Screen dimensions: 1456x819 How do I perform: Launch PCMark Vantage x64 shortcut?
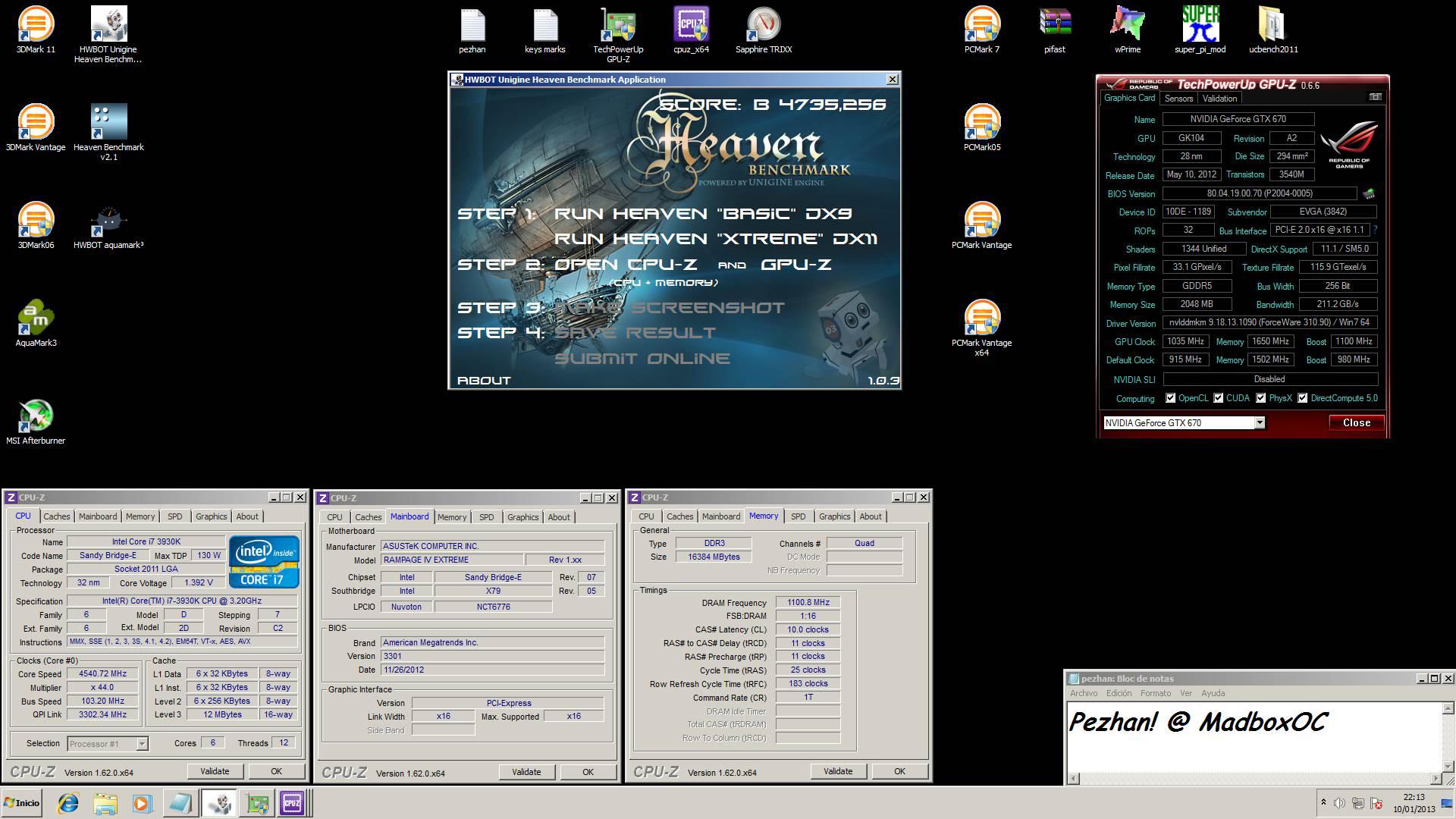pos(981,328)
